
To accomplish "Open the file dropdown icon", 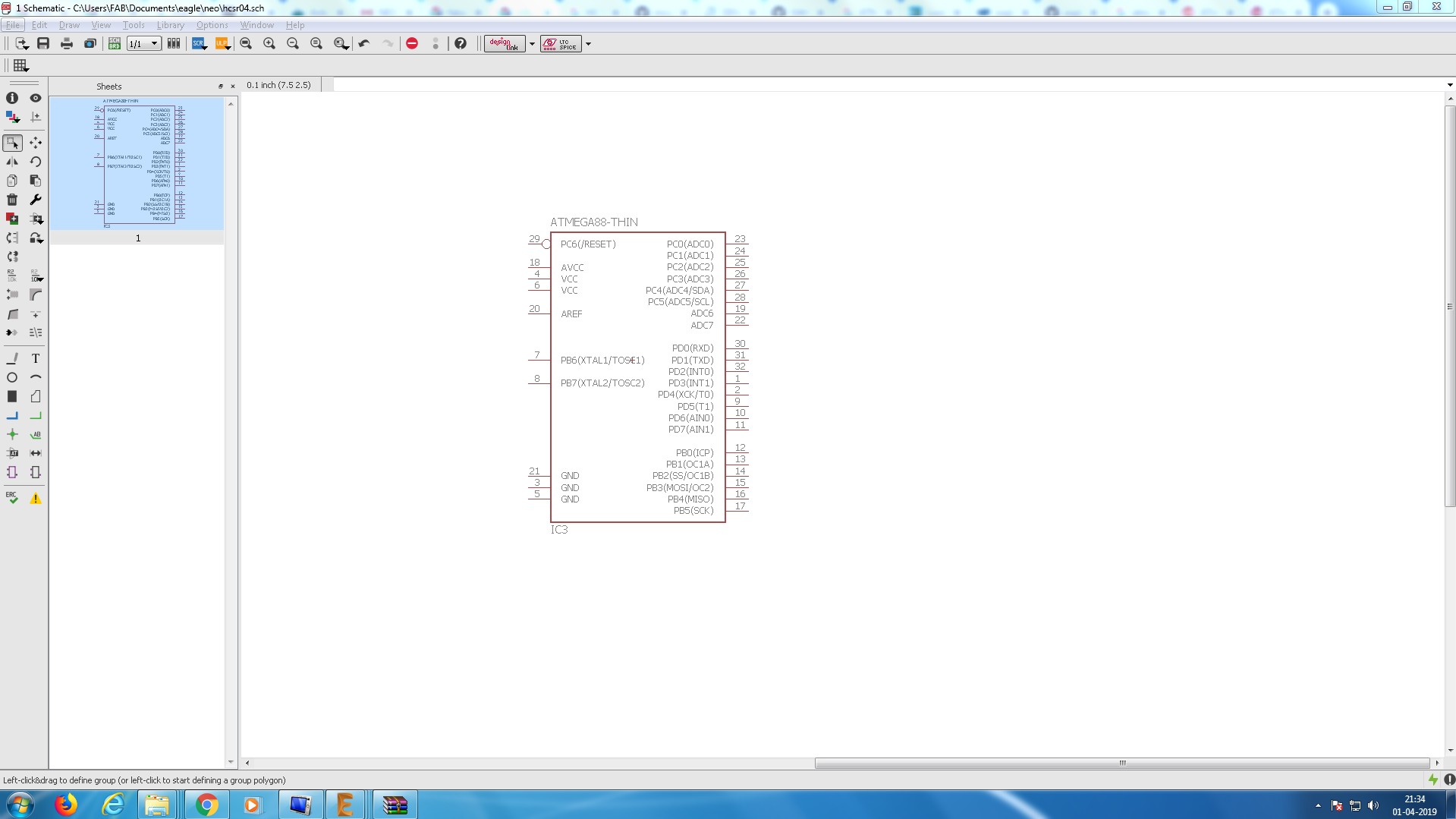I will (x=21, y=43).
